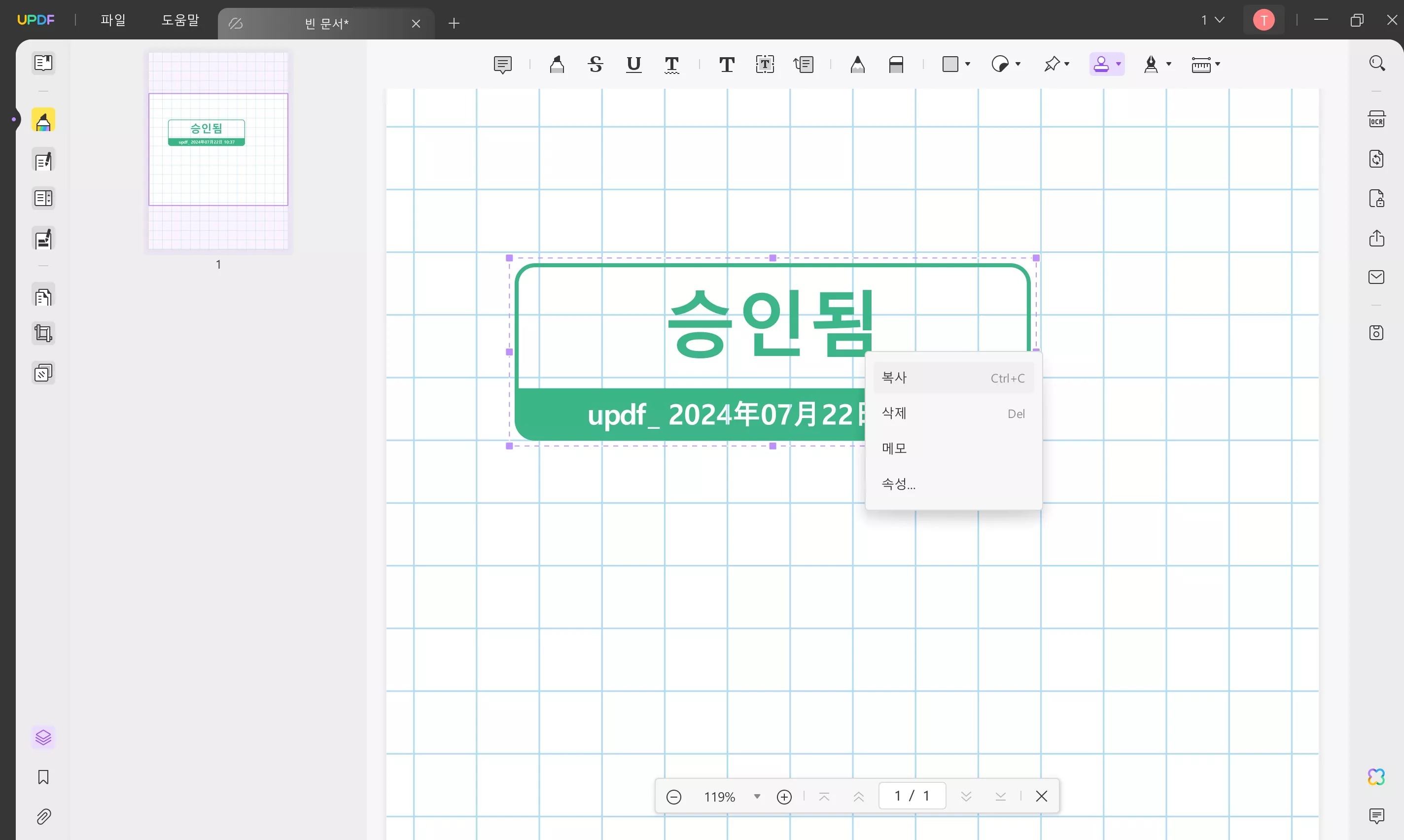The width and height of the screenshot is (1404, 840).
Task: Run OCR text recognition
Action: pyautogui.click(x=1376, y=119)
